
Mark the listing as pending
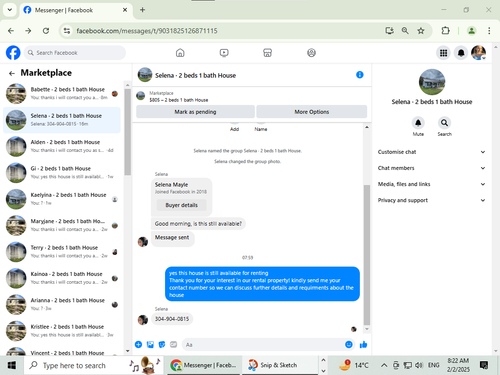pyautogui.click(x=195, y=112)
